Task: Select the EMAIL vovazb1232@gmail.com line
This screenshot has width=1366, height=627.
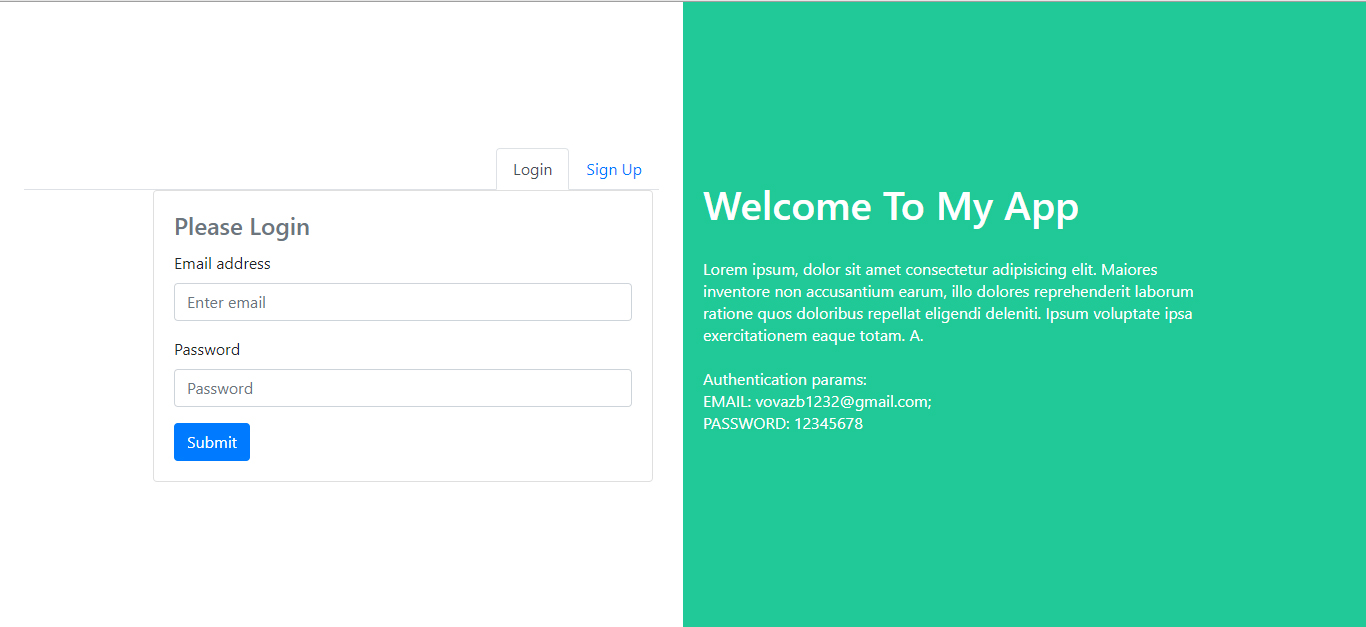Action: pyautogui.click(x=817, y=402)
